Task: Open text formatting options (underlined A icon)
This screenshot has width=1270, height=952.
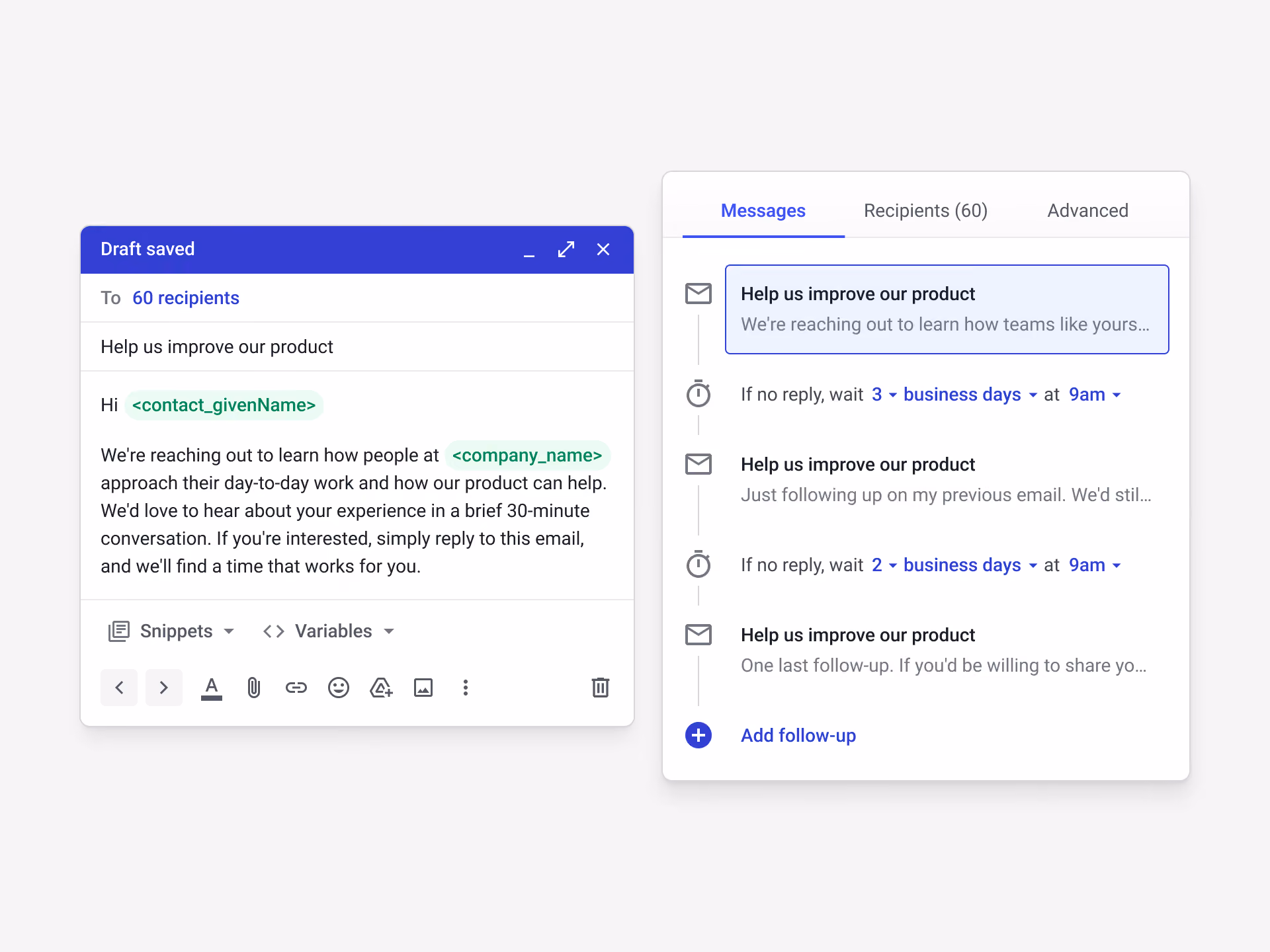Action: [x=212, y=688]
